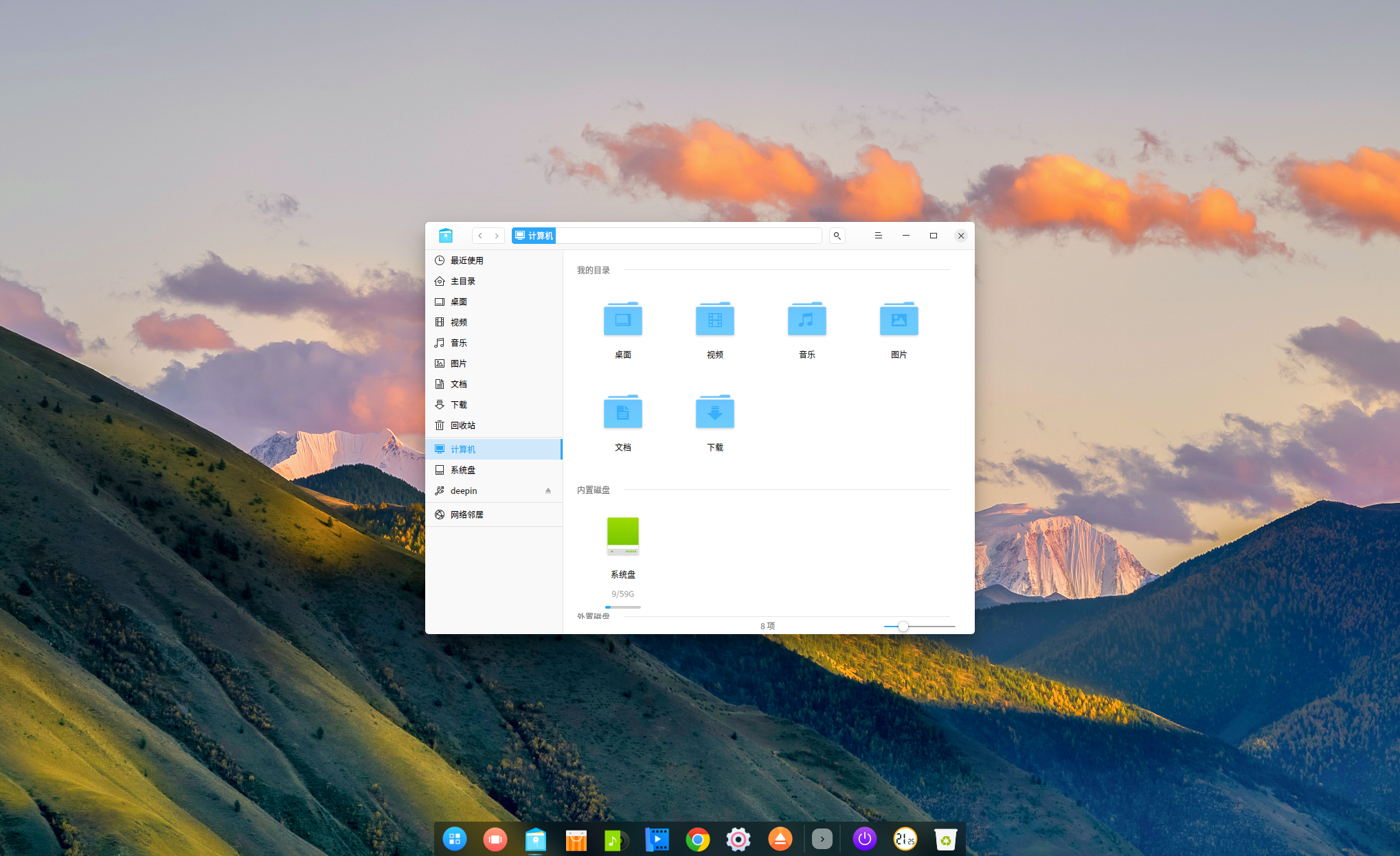Click the forward navigation arrow
Viewport: 1400px width, 856px height.
[497, 236]
